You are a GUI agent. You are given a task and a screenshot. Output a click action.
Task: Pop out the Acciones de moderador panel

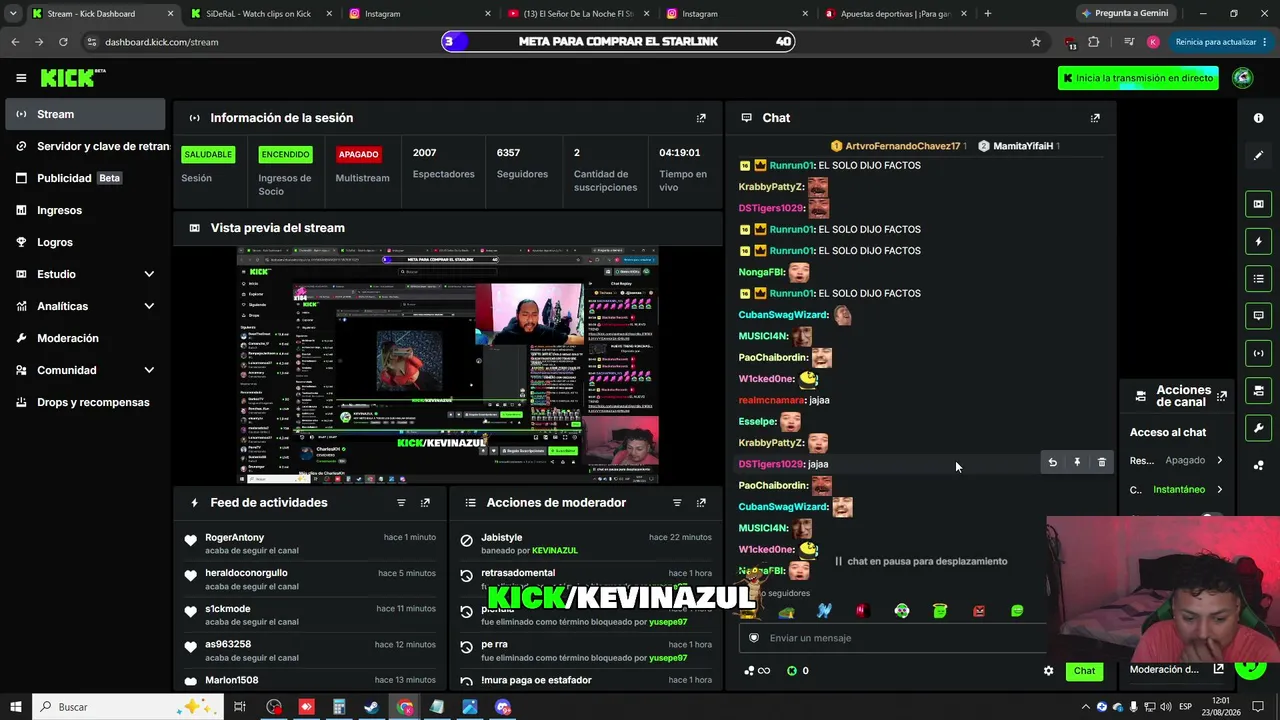pyautogui.click(x=701, y=503)
